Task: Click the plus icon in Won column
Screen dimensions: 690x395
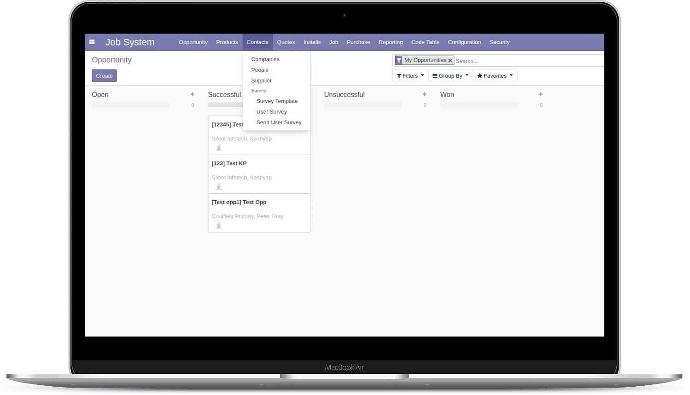Action: pos(540,94)
